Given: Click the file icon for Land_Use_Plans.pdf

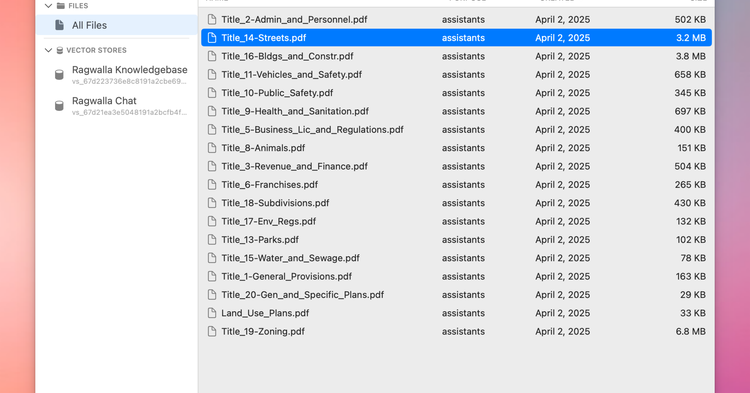Looking at the screenshot, I should pyautogui.click(x=212, y=313).
